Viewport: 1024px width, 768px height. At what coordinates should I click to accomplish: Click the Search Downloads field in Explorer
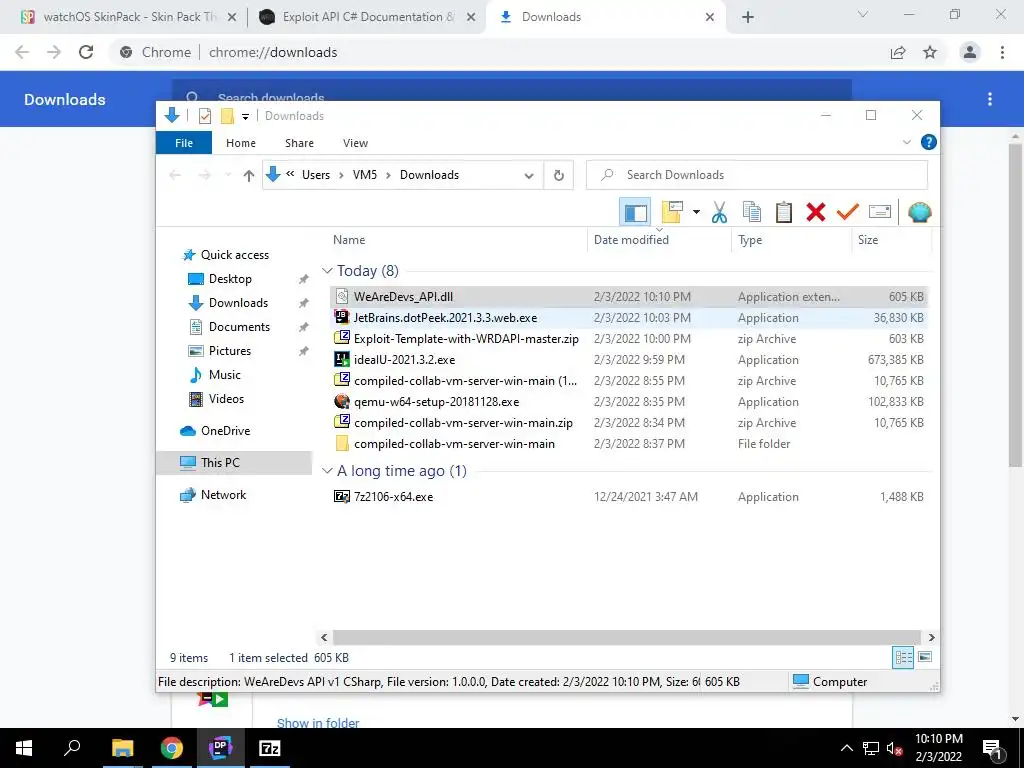pos(756,175)
